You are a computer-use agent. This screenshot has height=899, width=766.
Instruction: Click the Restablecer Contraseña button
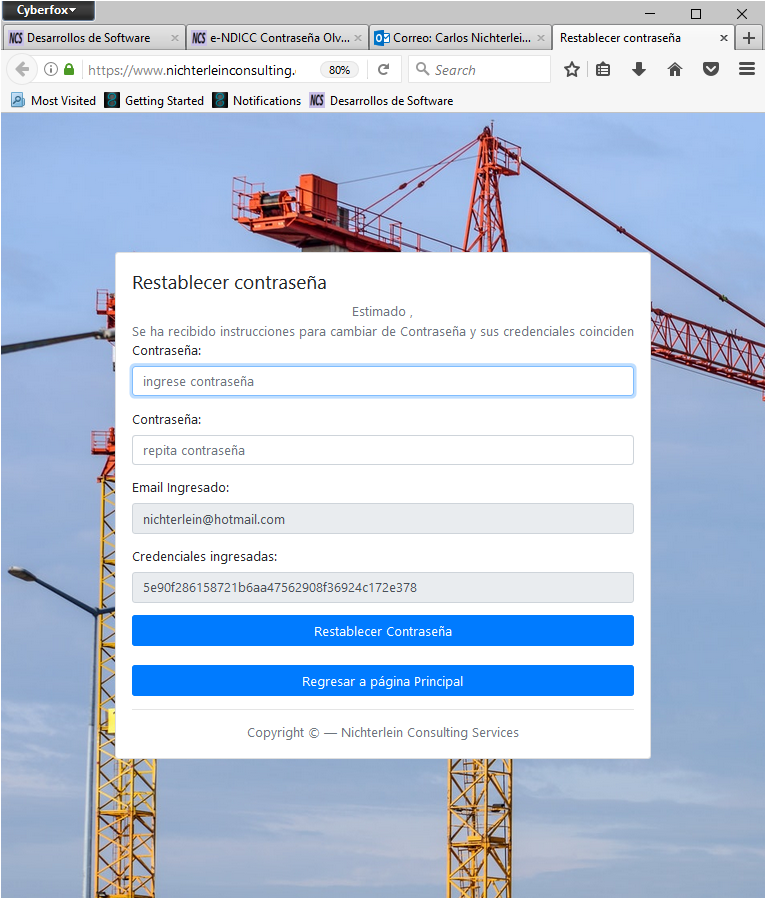tap(382, 631)
